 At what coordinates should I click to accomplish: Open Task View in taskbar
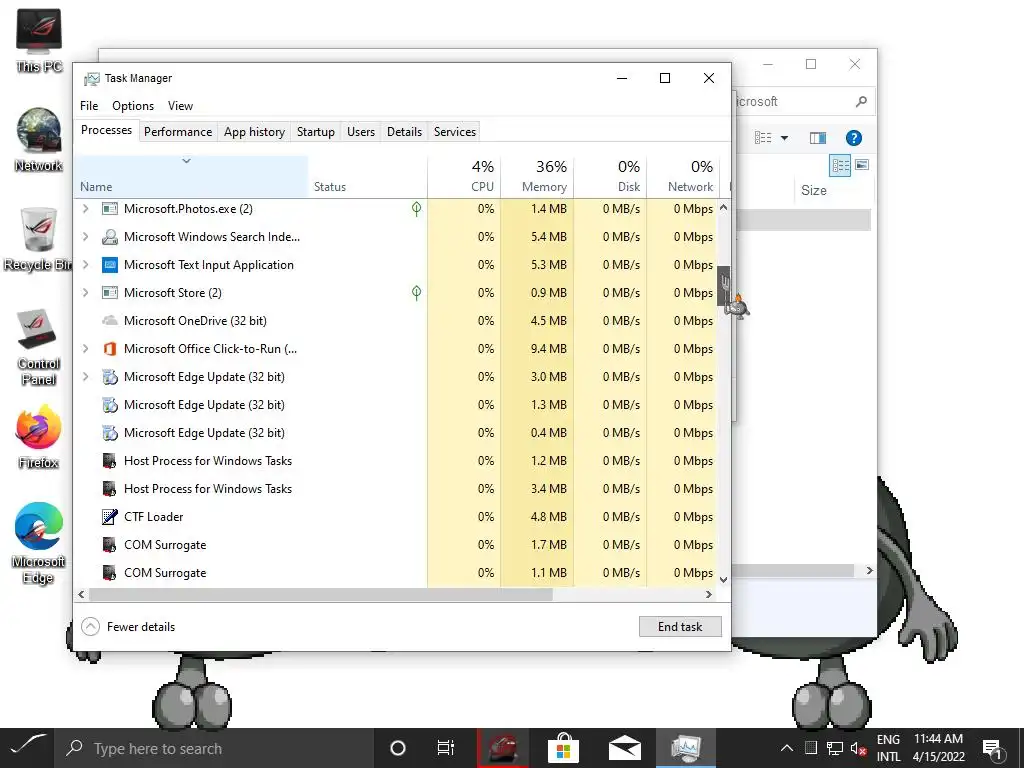pyautogui.click(x=445, y=748)
